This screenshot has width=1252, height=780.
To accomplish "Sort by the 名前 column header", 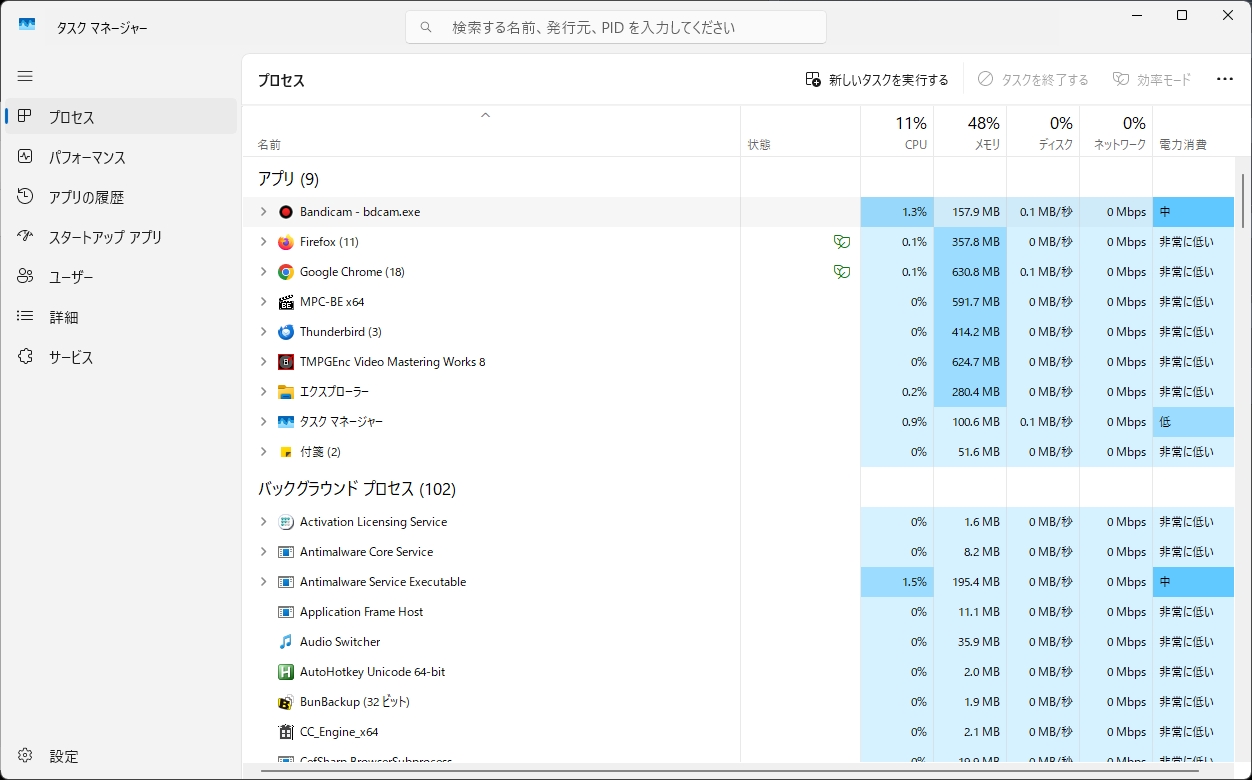I will tap(491, 132).
